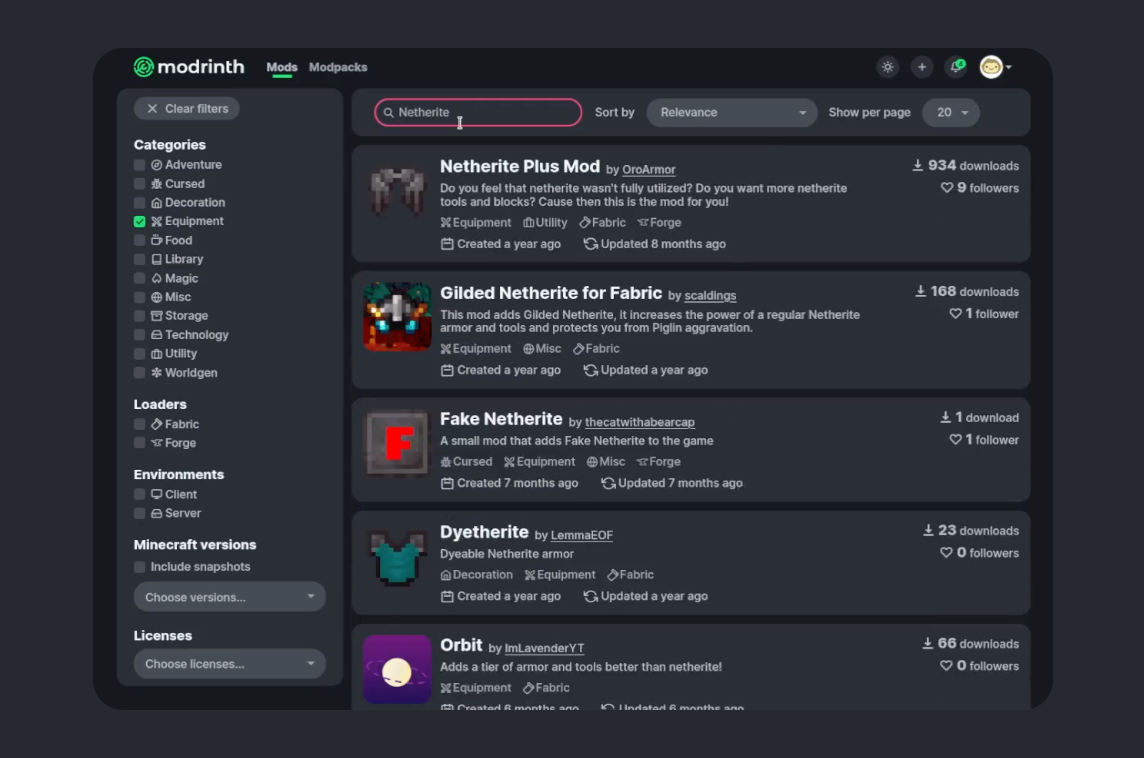Check the Food category filter

click(x=139, y=240)
